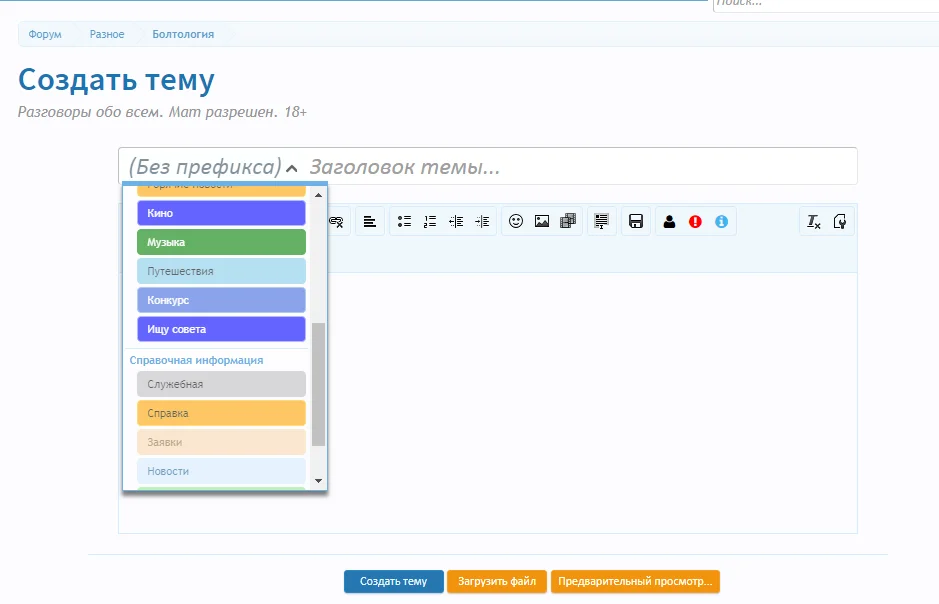Select the 'Ищу совета' prefix
This screenshot has height=604, width=939.
click(x=222, y=329)
